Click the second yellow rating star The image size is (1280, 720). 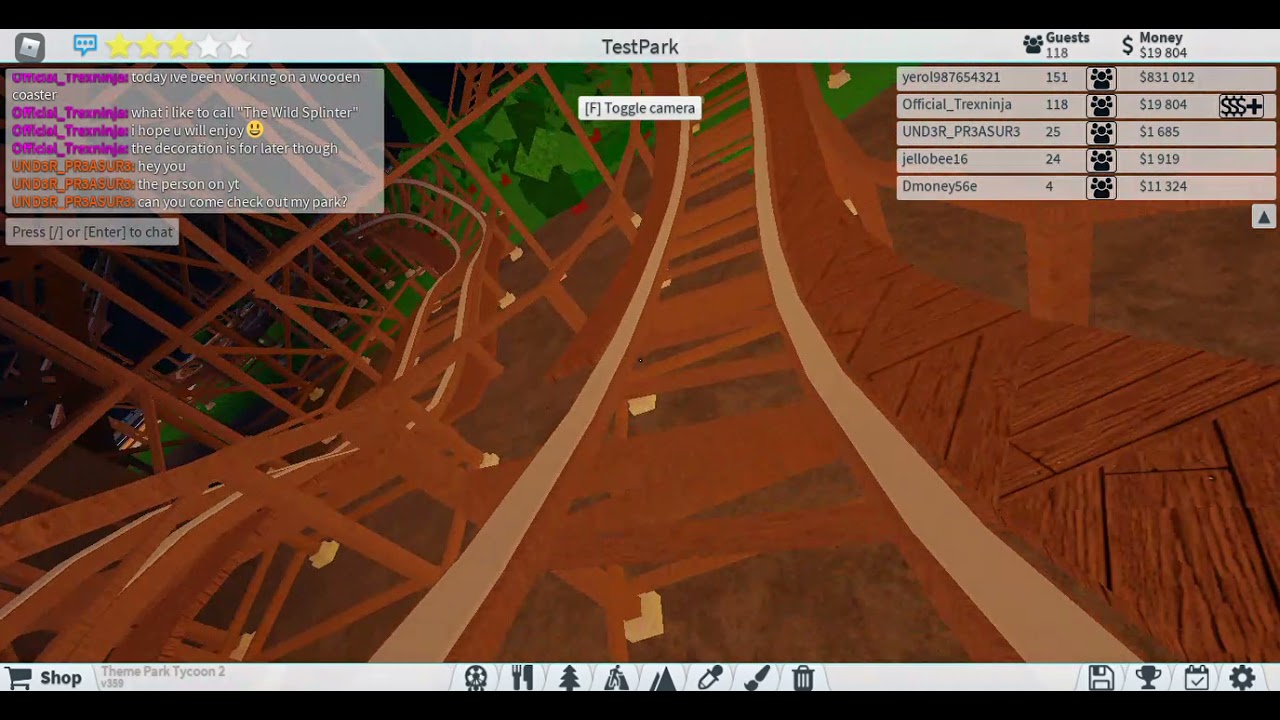point(149,46)
